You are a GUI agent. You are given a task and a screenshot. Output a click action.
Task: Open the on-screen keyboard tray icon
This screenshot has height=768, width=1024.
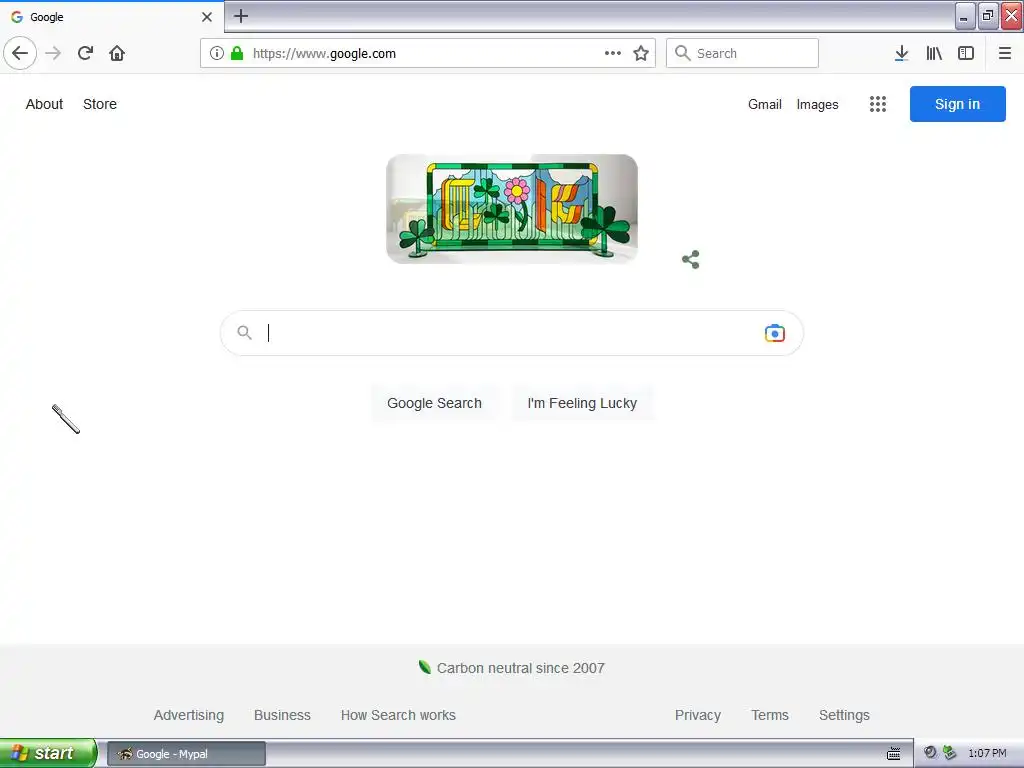pyautogui.click(x=893, y=754)
